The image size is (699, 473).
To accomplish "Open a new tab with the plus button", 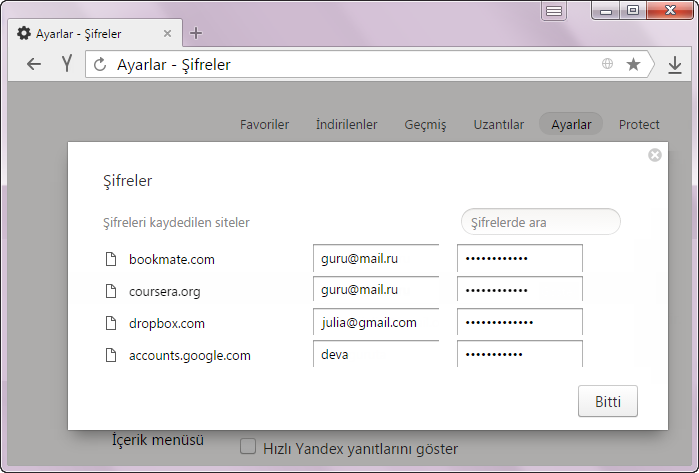I will click(196, 33).
